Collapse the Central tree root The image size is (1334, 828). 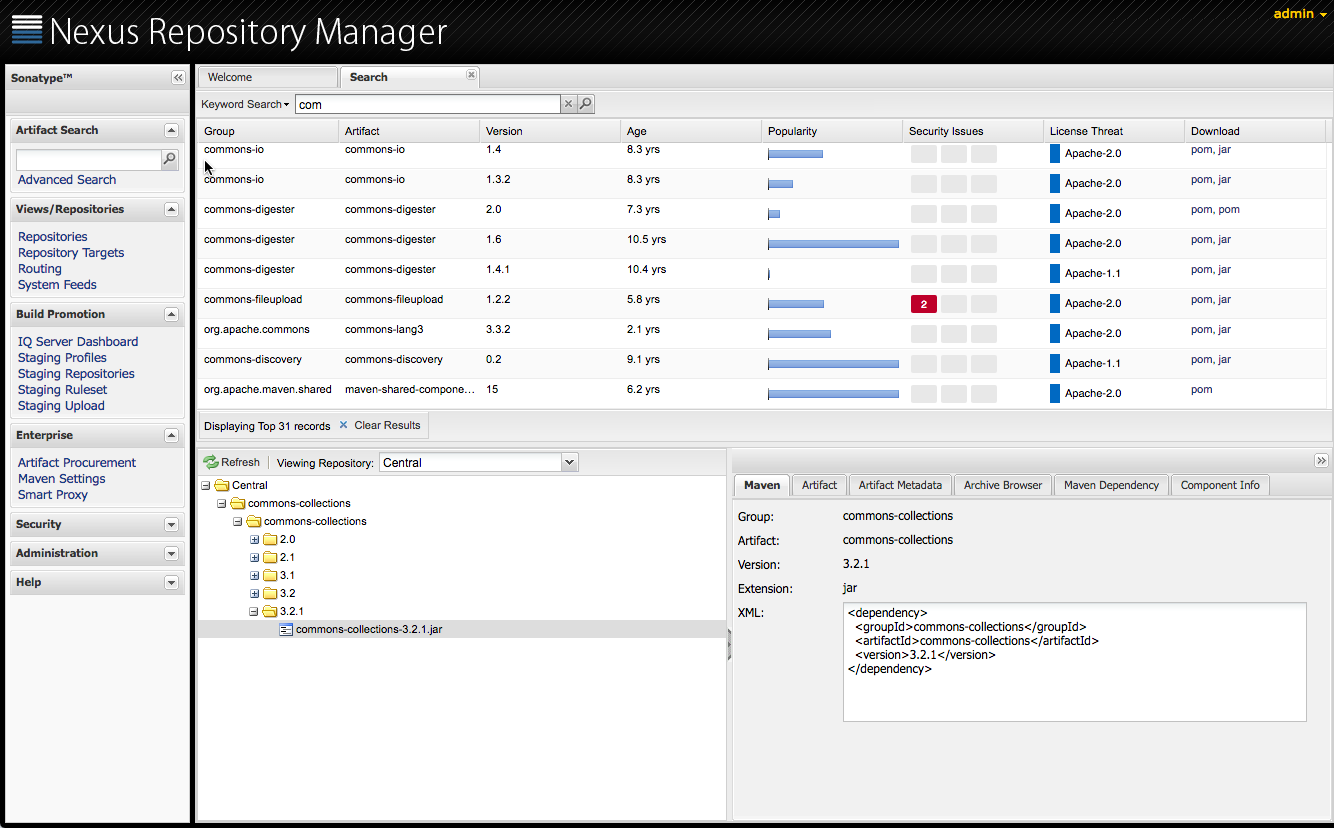coord(206,485)
